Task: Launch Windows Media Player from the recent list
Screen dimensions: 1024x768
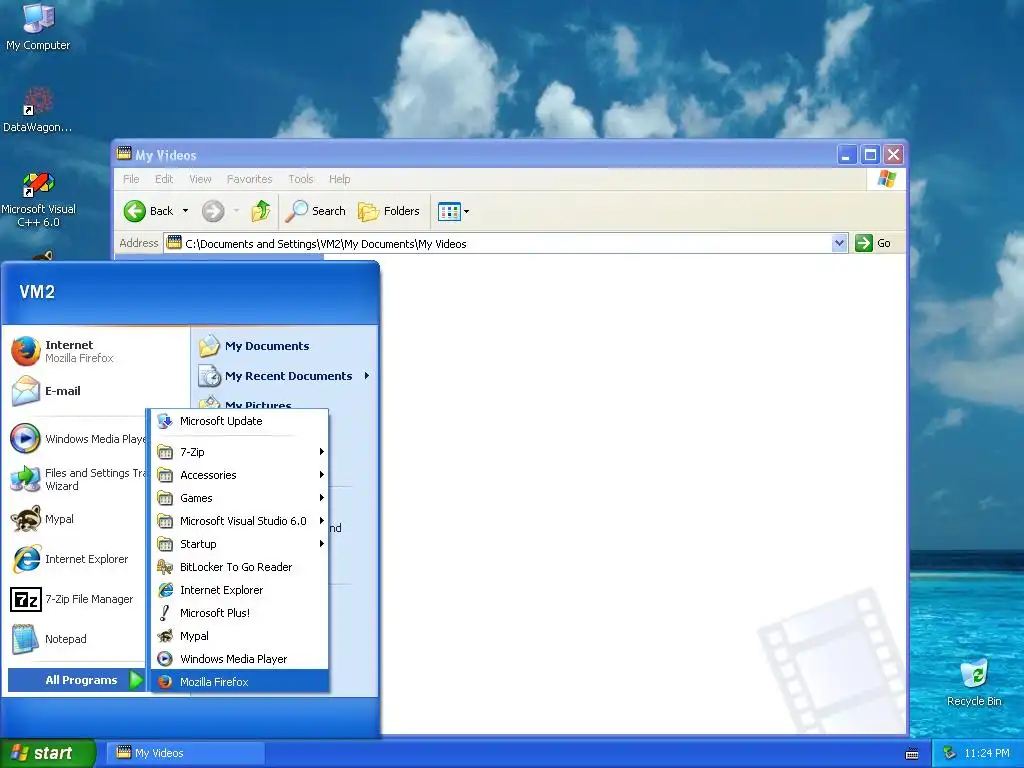Action: click(77, 439)
